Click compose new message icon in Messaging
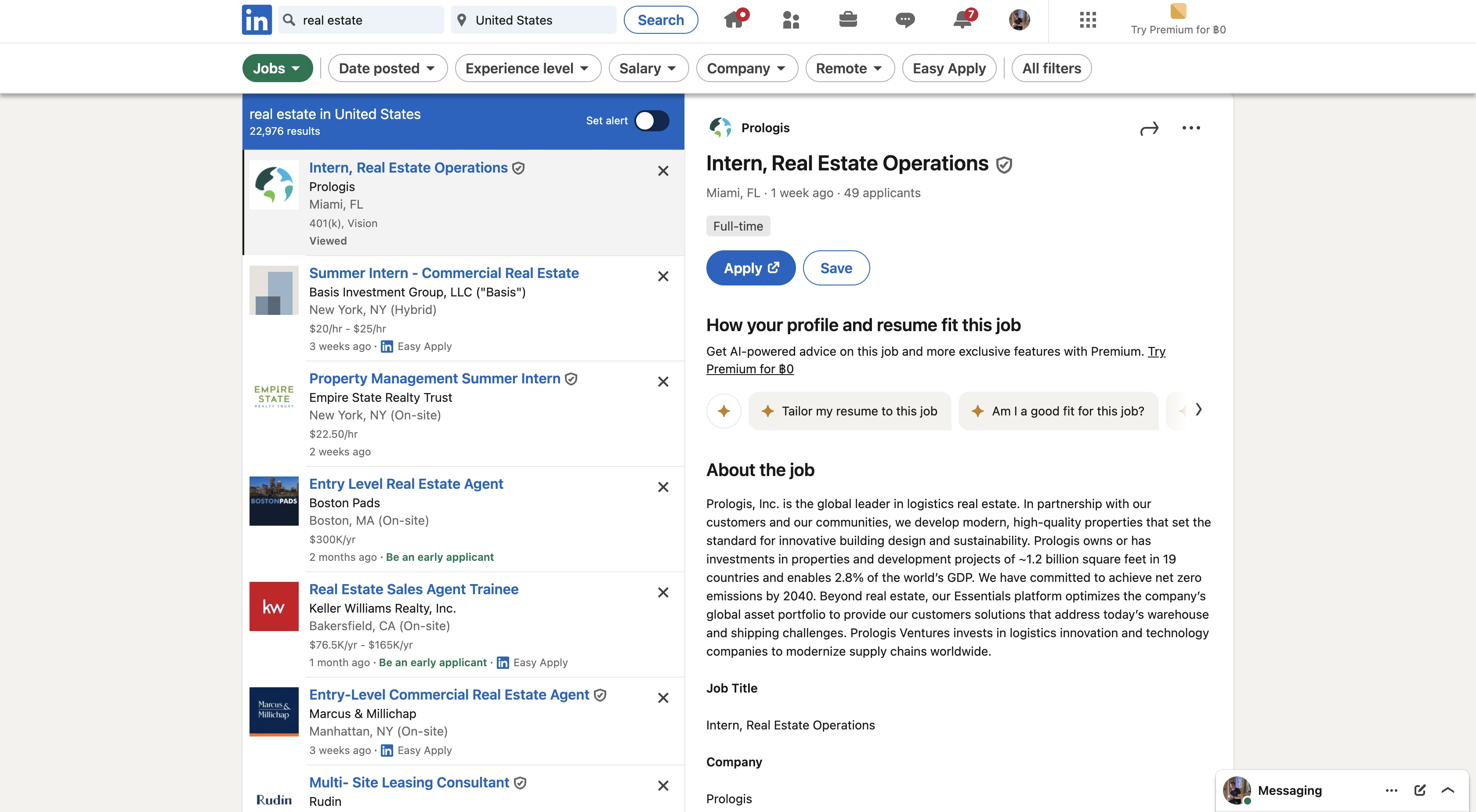This screenshot has height=812, width=1476. click(1419, 790)
